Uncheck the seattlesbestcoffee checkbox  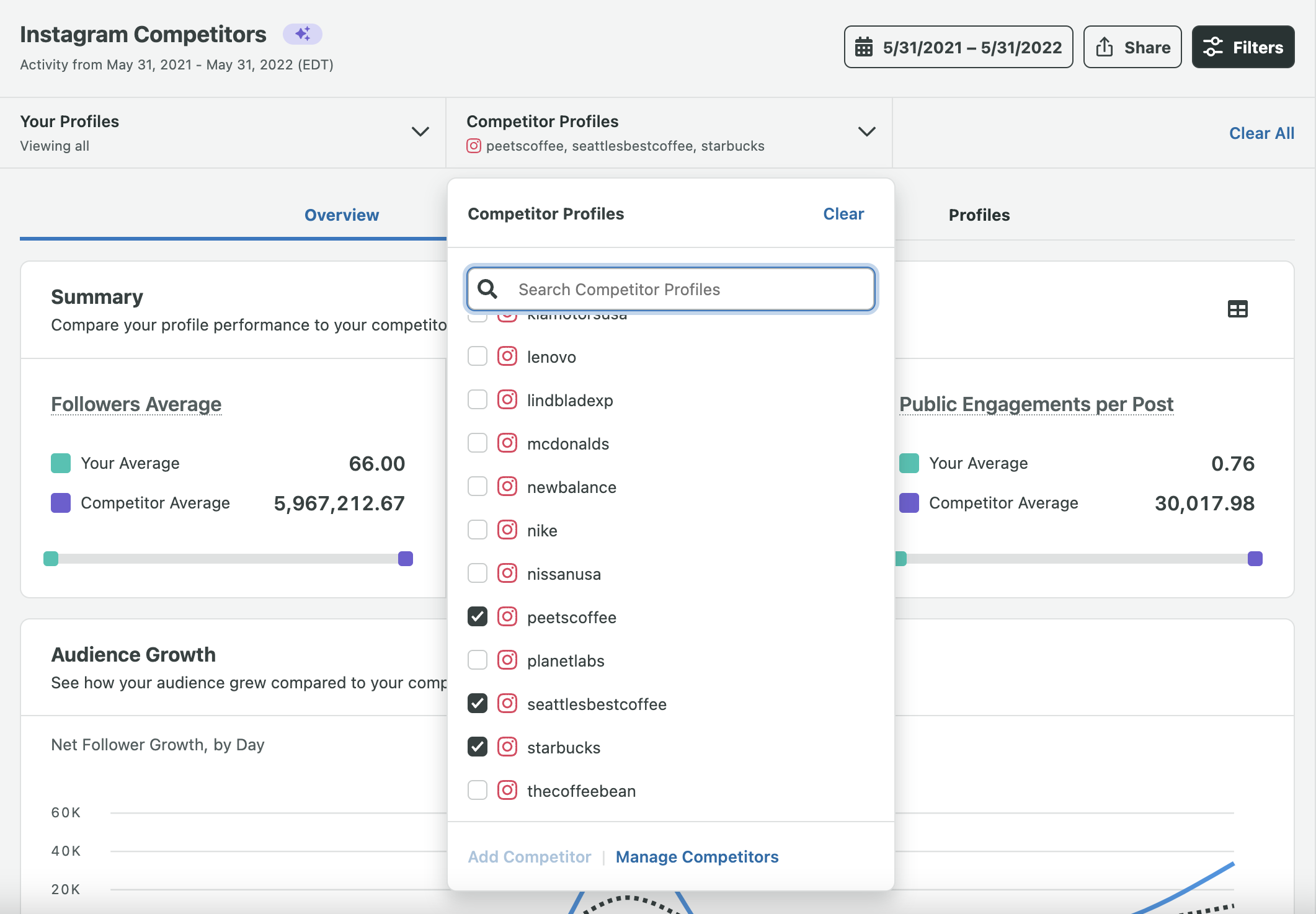click(478, 704)
